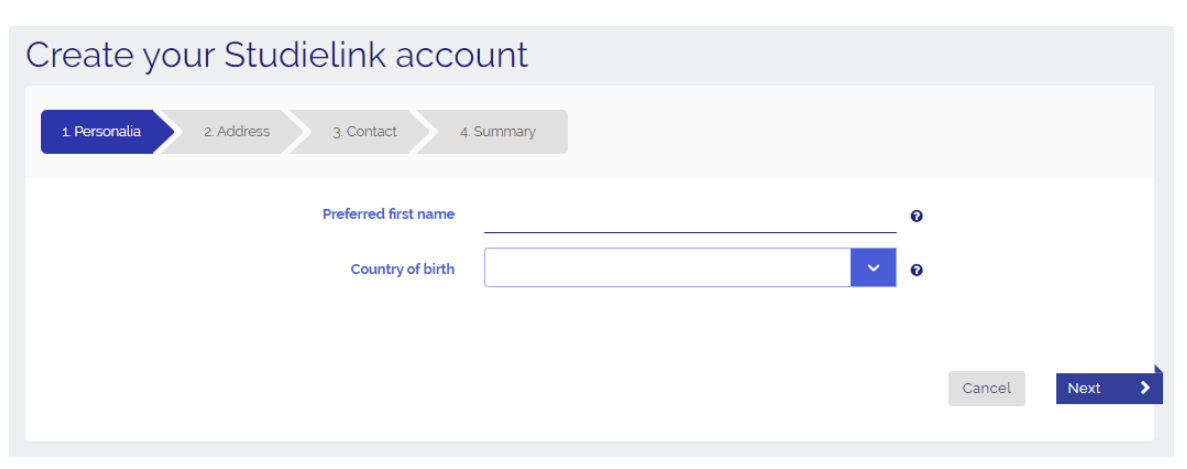Click the Next button label

tap(1084, 389)
